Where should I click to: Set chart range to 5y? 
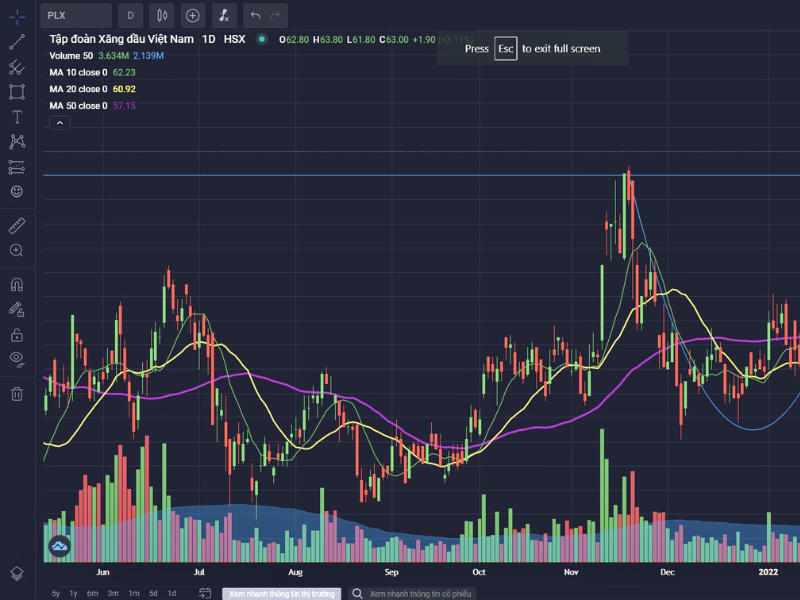click(x=56, y=593)
